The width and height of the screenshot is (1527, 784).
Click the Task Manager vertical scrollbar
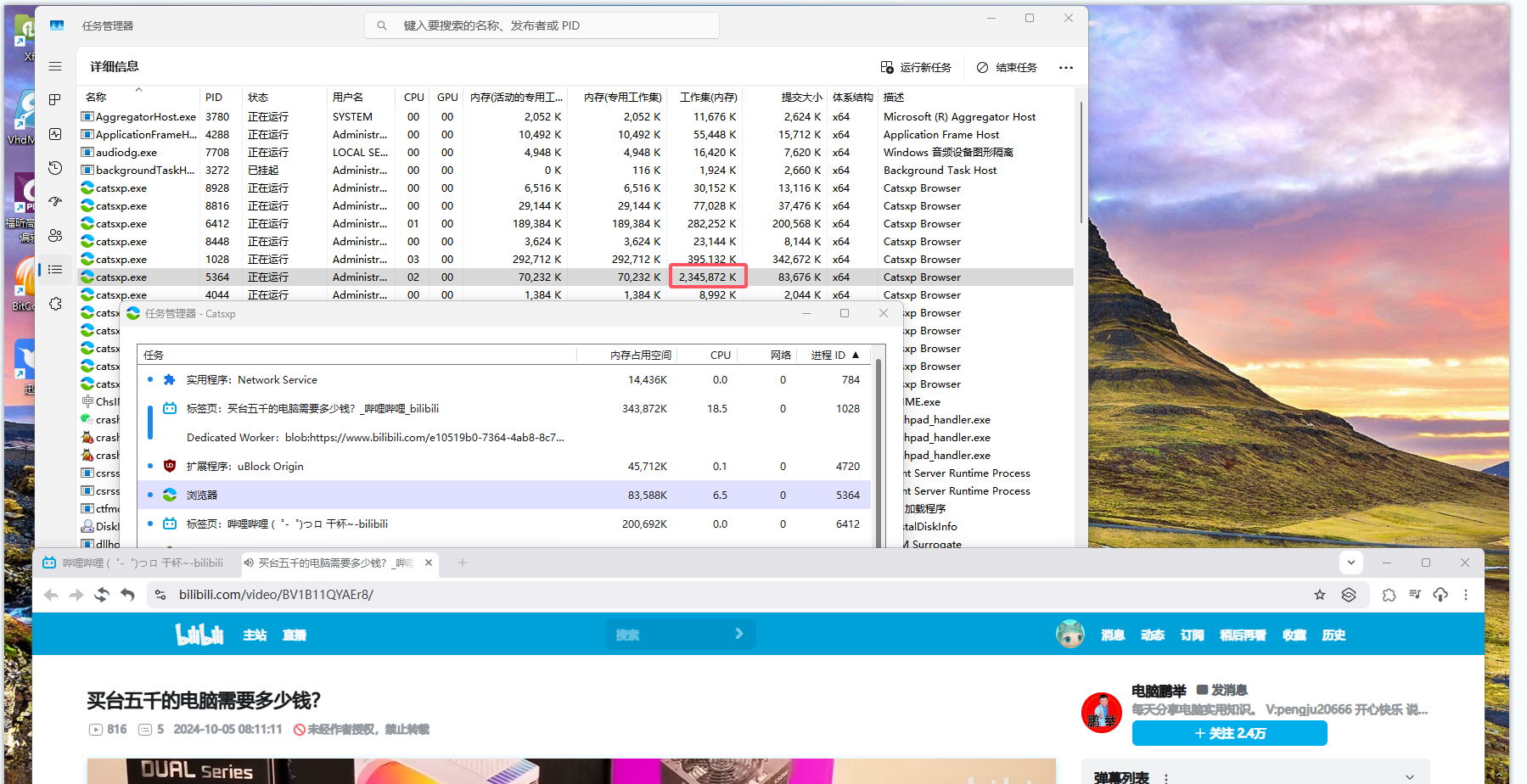(x=1081, y=161)
